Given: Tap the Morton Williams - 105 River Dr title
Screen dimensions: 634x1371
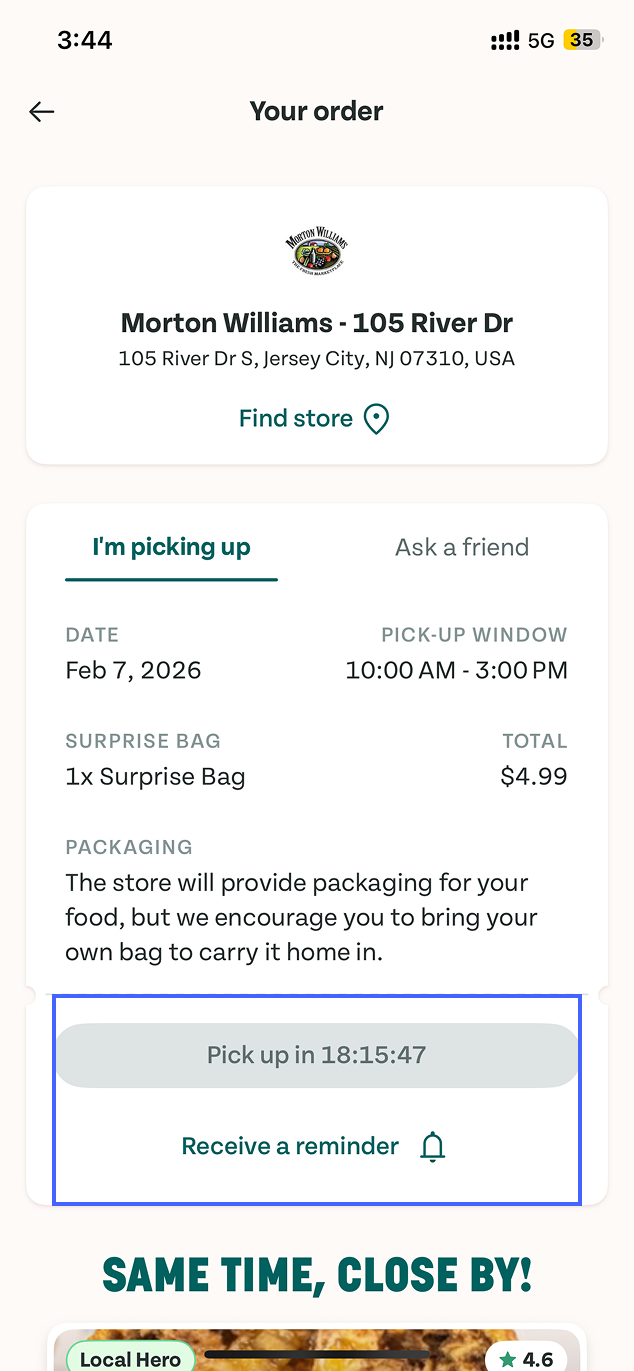Looking at the screenshot, I should (x=317, y=323).
